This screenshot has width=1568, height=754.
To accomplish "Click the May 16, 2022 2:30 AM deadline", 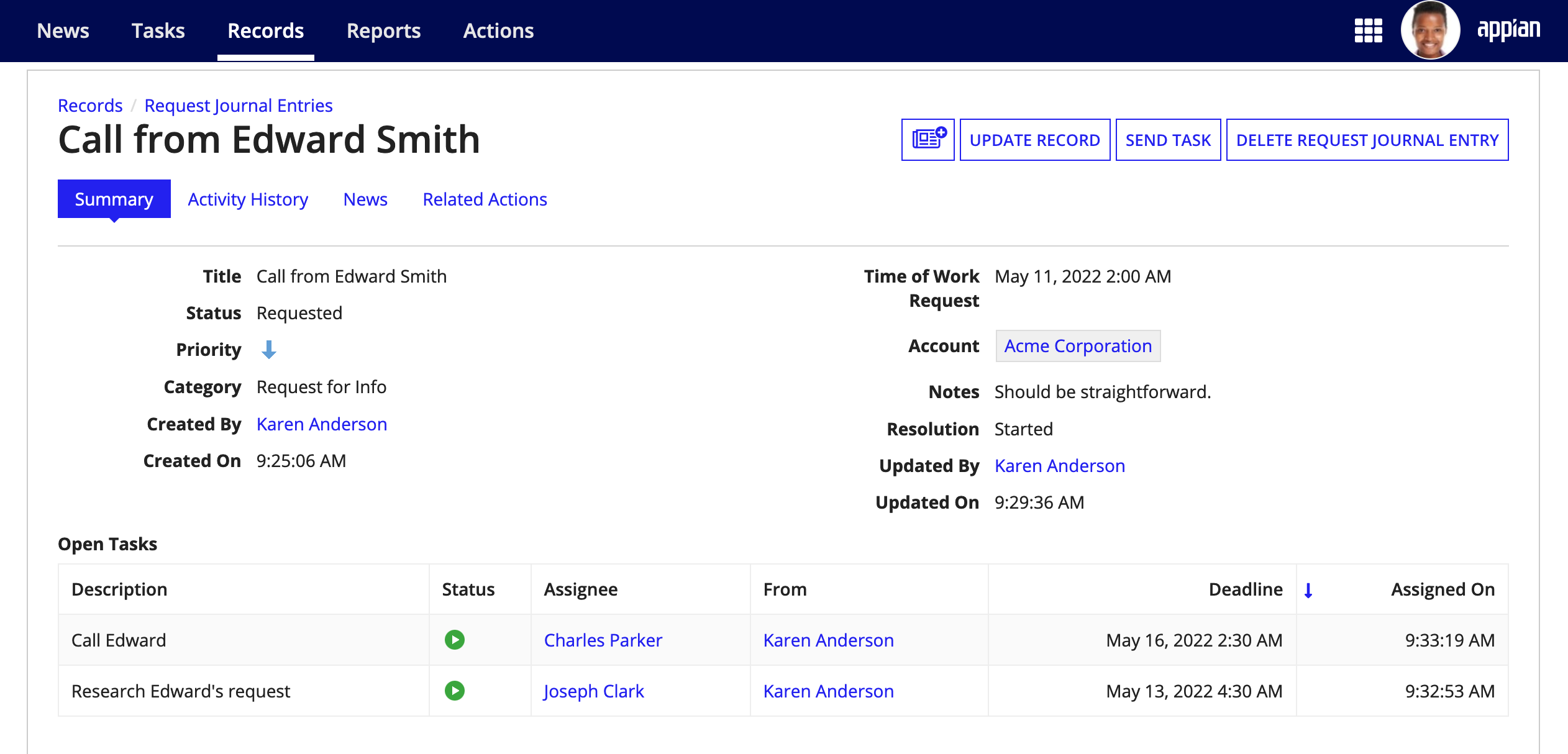I will [x=1194, y=640].
